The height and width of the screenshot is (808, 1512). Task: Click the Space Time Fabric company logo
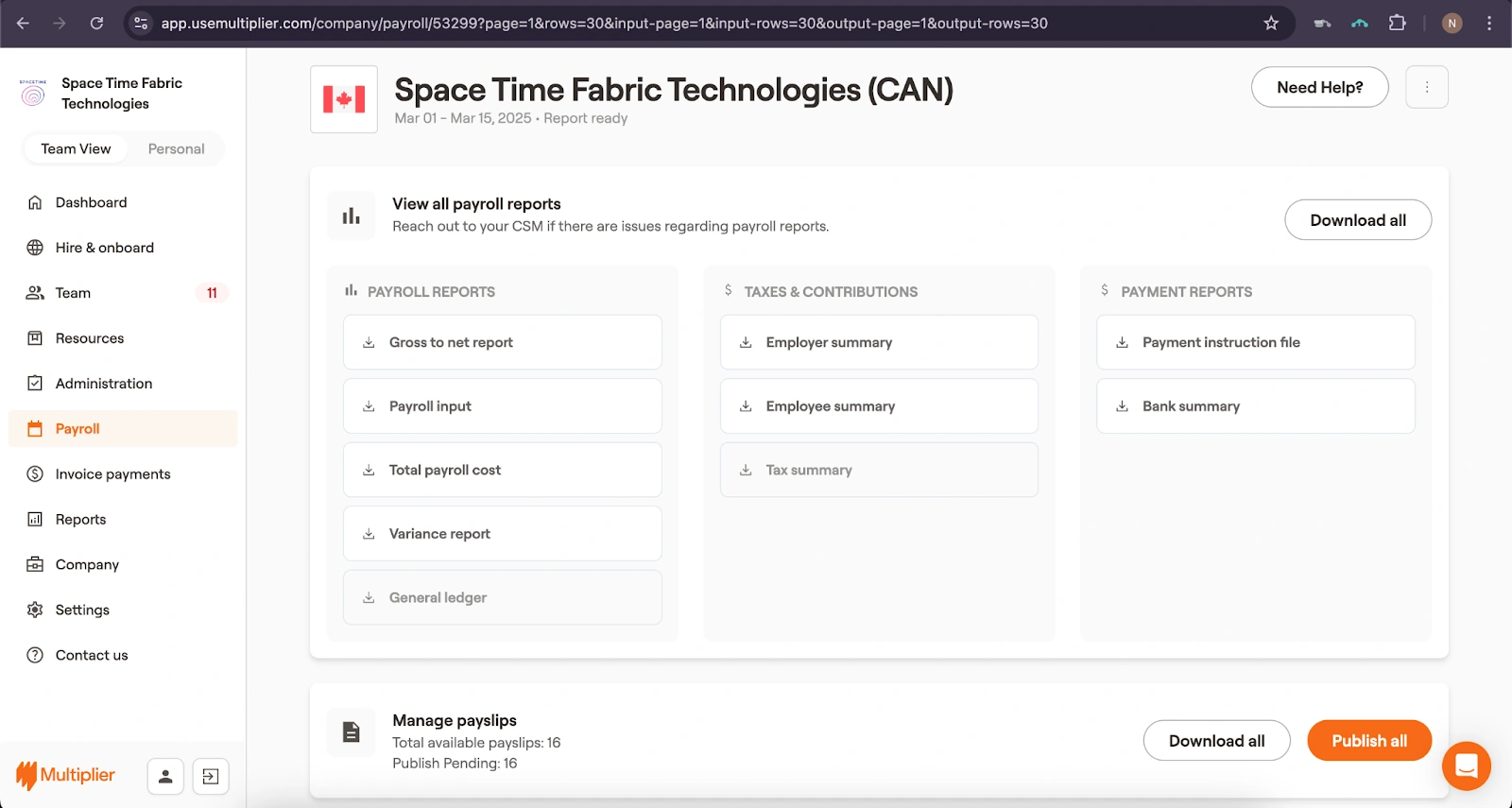[x=33, y=93]
